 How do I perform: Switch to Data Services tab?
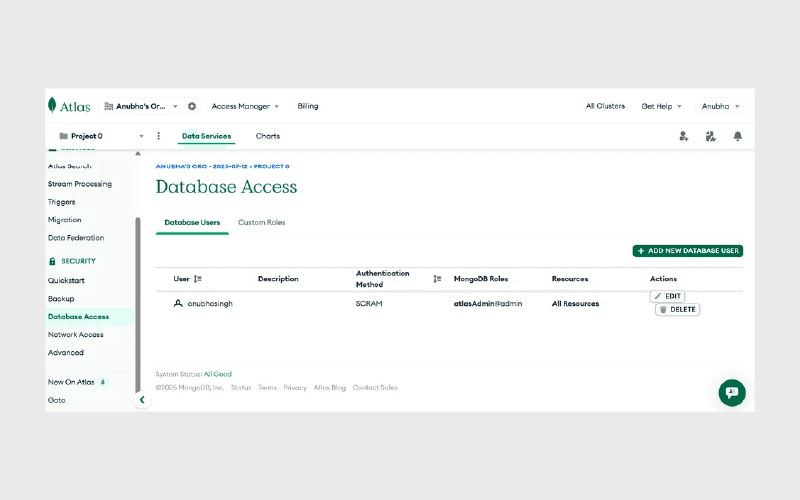click(x=207, y=136)
